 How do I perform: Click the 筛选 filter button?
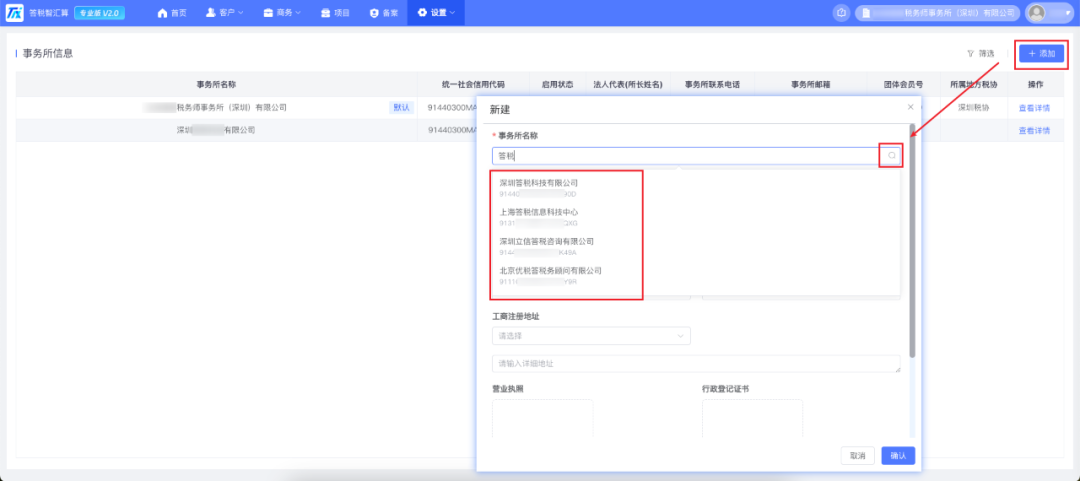pyautogui.click(x=981, y=53)
